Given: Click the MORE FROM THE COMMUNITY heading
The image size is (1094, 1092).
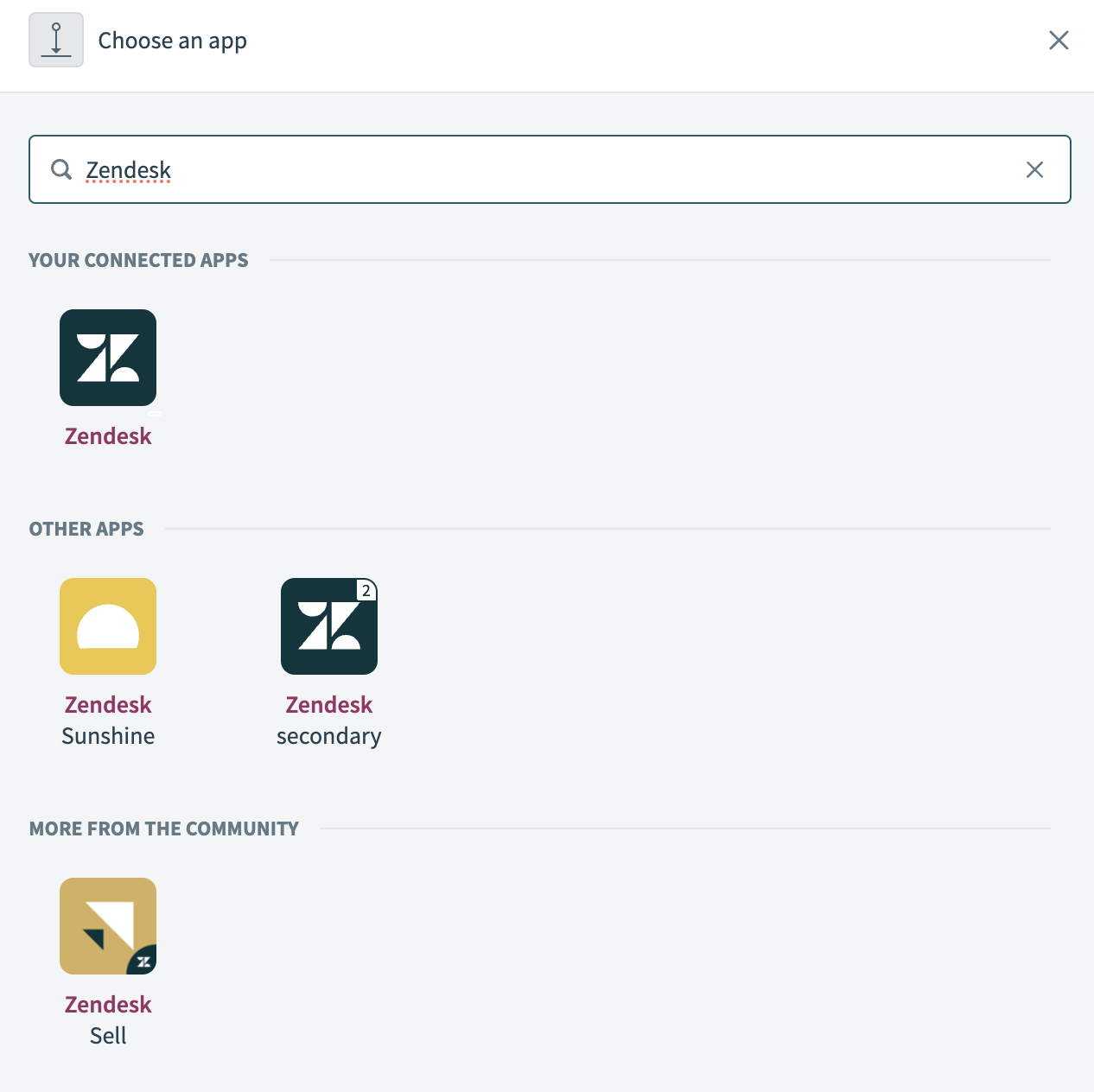Looking at the screenshot, I should tap(163, 828).
